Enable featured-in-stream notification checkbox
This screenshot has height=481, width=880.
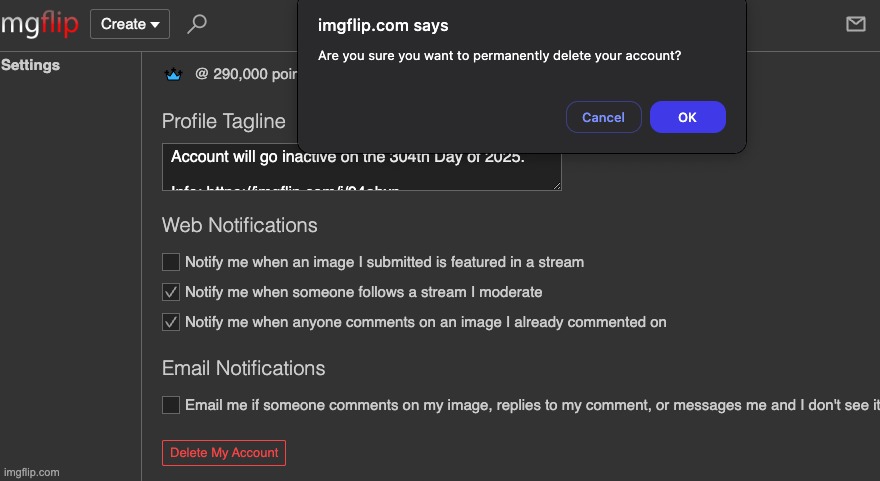click(x=171, y=262)
